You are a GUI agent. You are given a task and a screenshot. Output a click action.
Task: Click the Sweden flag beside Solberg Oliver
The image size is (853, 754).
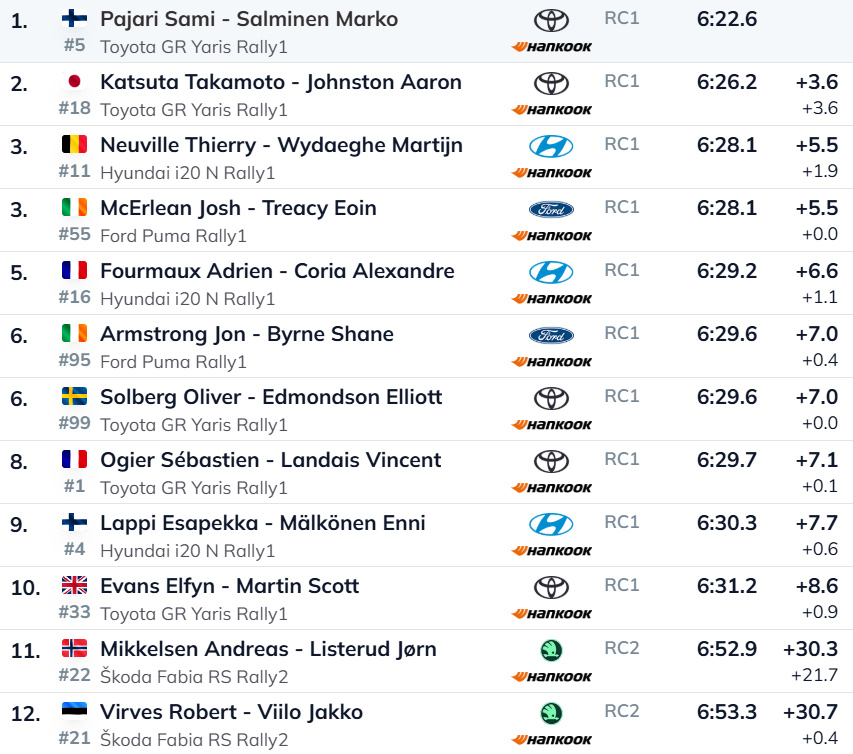pos(74,397)
